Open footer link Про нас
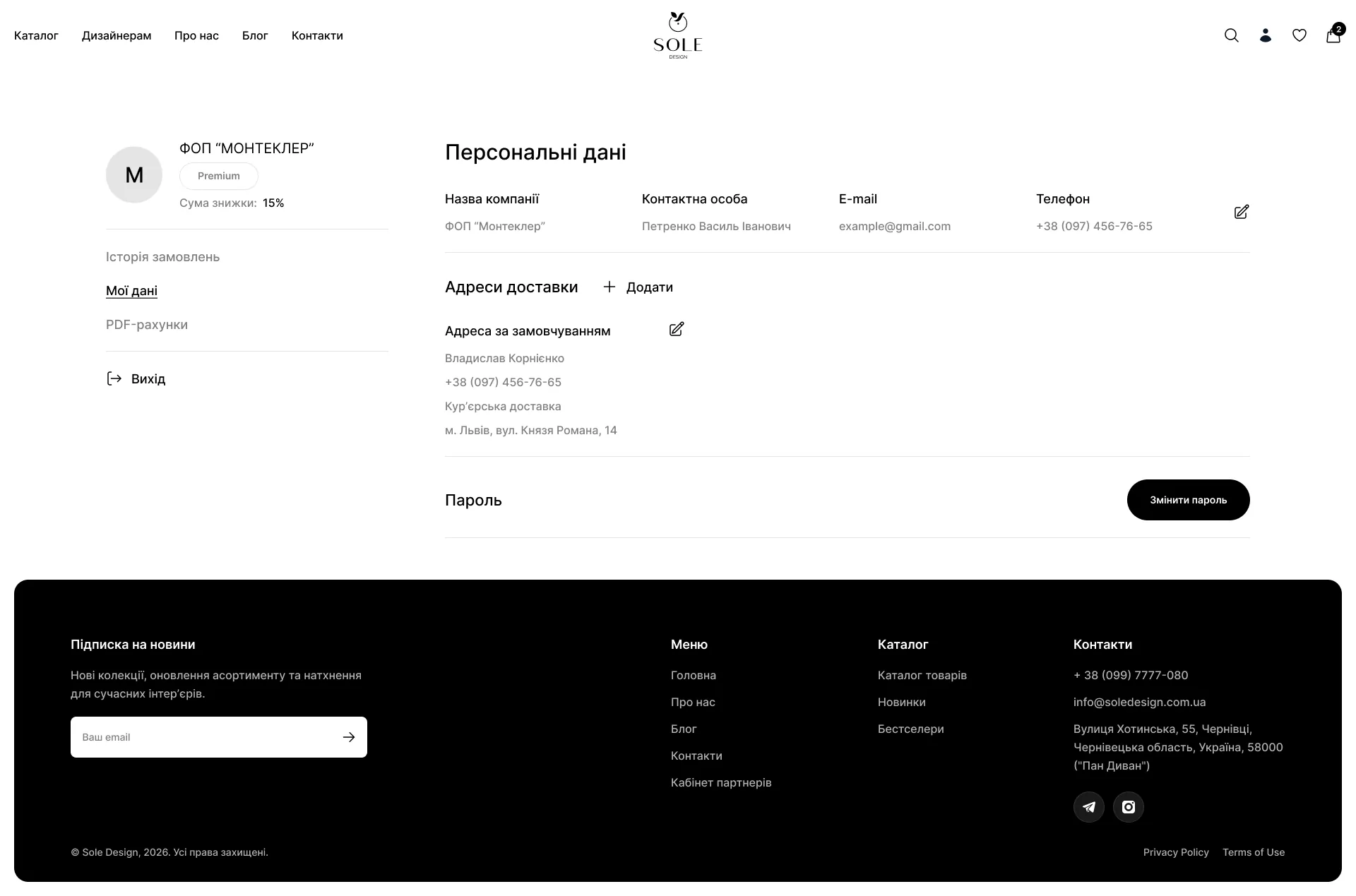 coord(693,702)
